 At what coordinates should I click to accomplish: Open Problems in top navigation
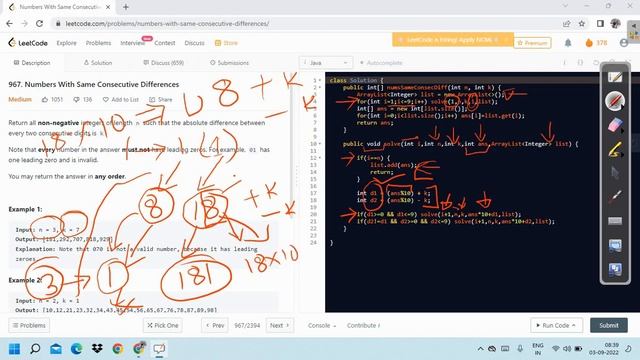tap(98, 43)
